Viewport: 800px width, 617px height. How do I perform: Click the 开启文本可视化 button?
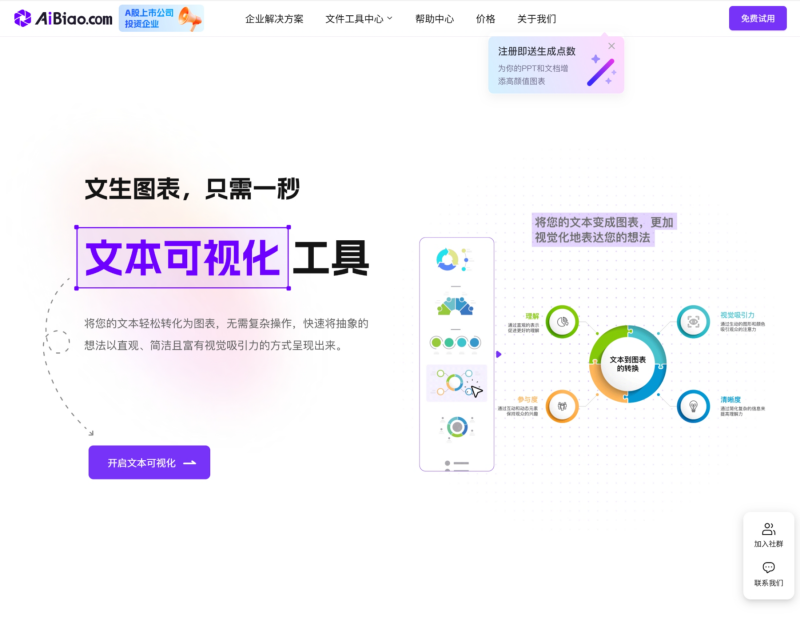pyautogui.click(x=149, y=463)
